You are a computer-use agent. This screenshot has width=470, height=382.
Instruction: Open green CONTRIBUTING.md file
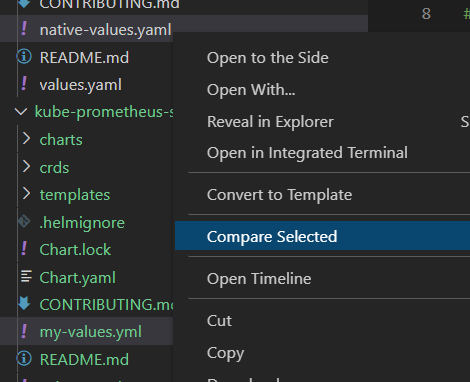click(106, 305)
